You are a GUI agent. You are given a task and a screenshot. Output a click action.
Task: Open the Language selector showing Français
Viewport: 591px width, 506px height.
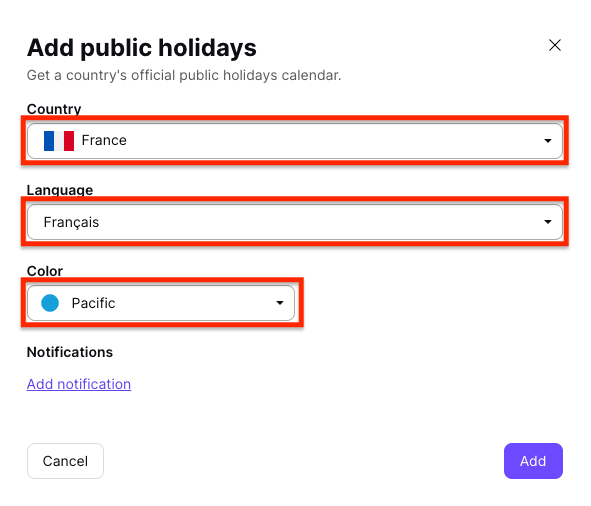[x=295, y=222]
